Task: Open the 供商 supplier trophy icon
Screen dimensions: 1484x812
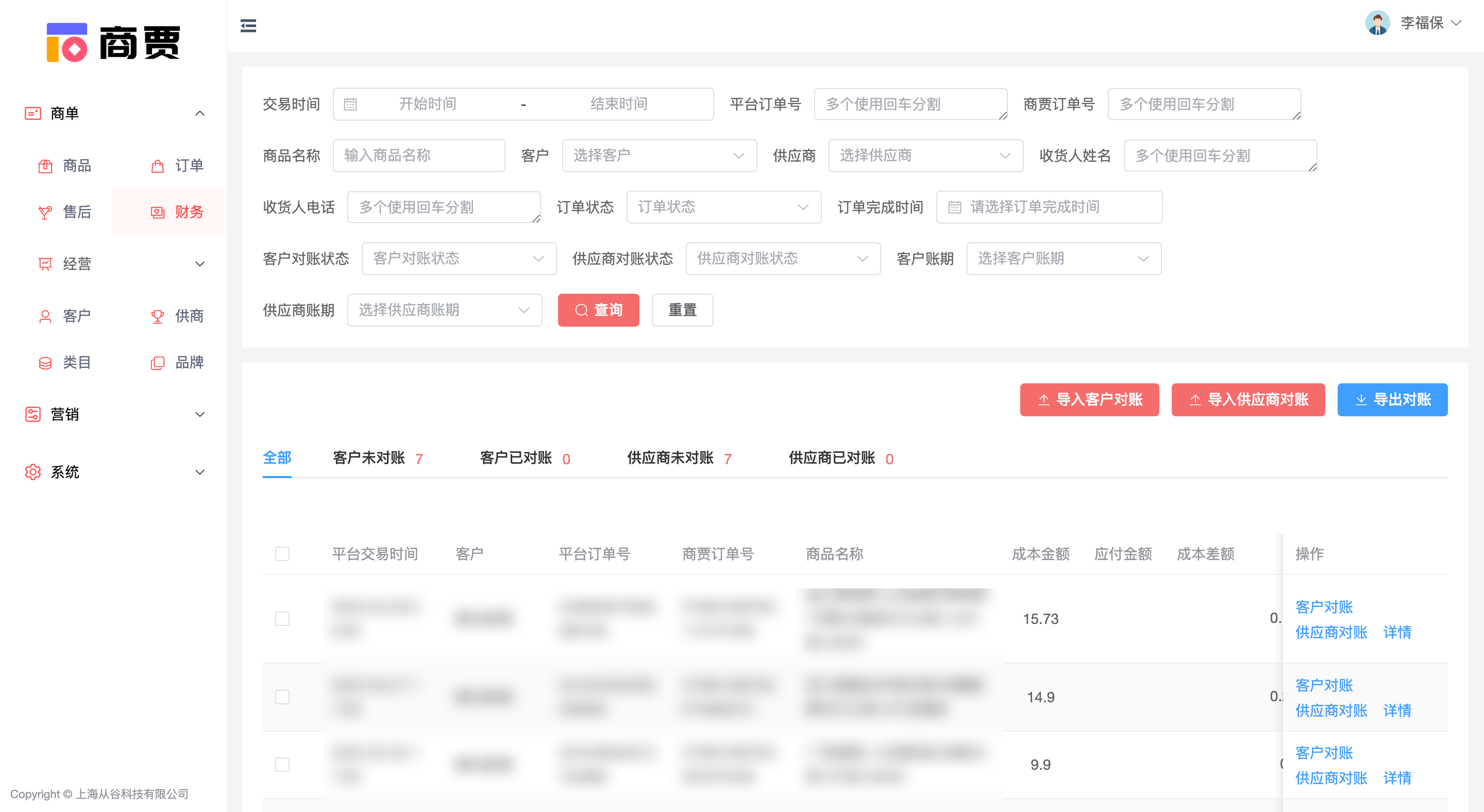Action: (157, 316)
